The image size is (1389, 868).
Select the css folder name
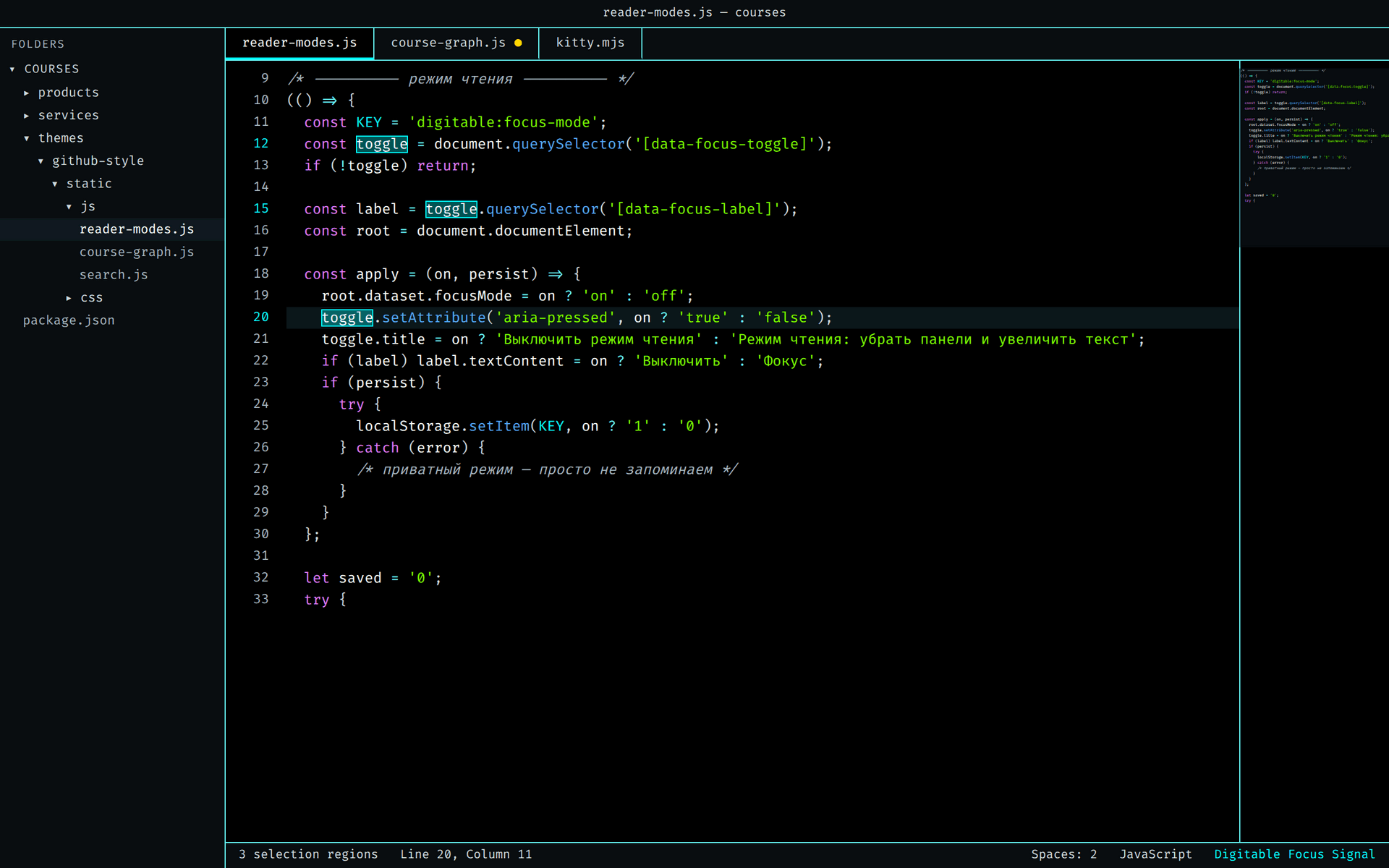pos(92,298)
